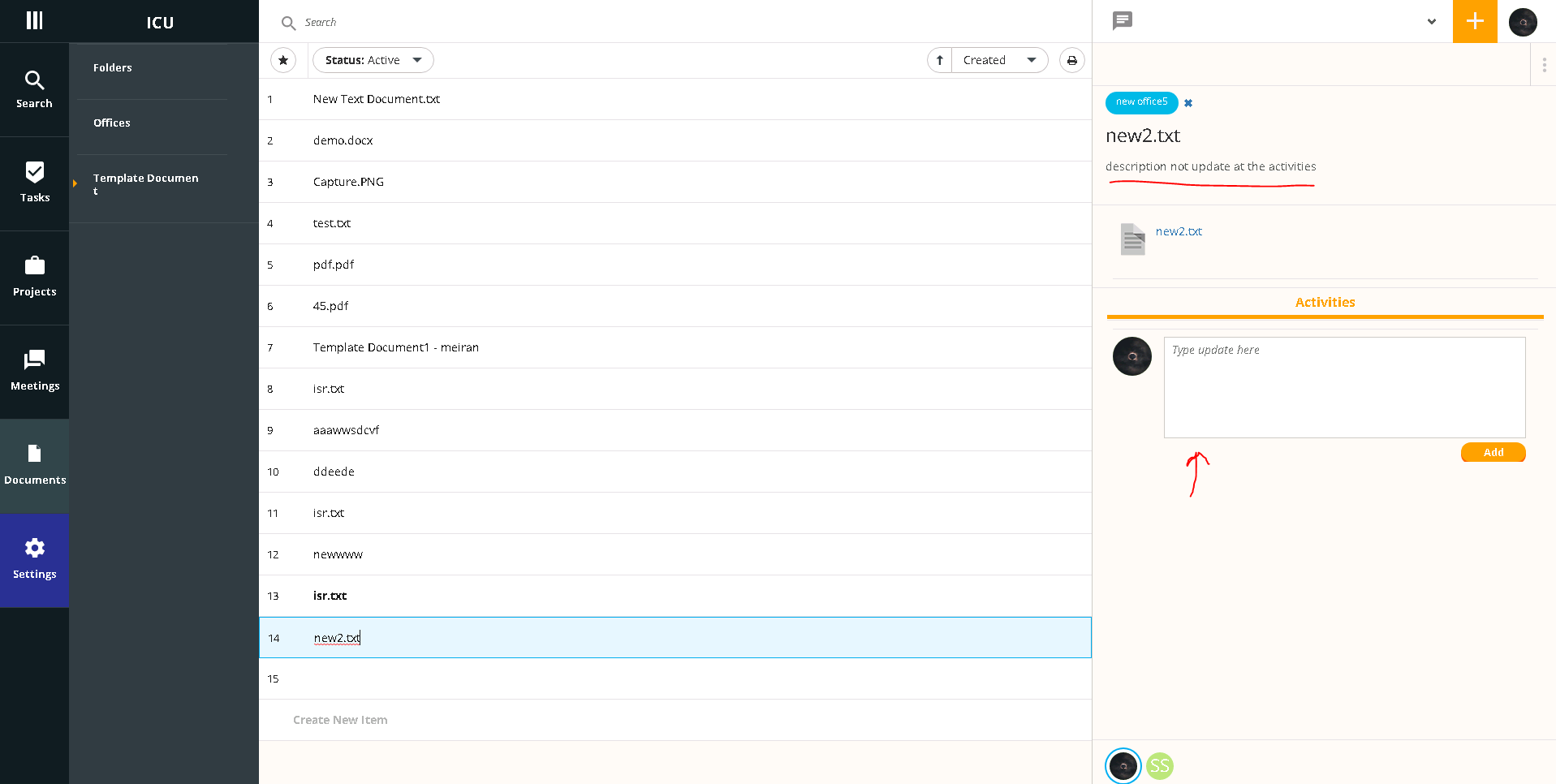Viewport: 1556px width, 784px height.
Task: Expand the Template Document folder
Action: pyautogui.click(x=74, y=184)
